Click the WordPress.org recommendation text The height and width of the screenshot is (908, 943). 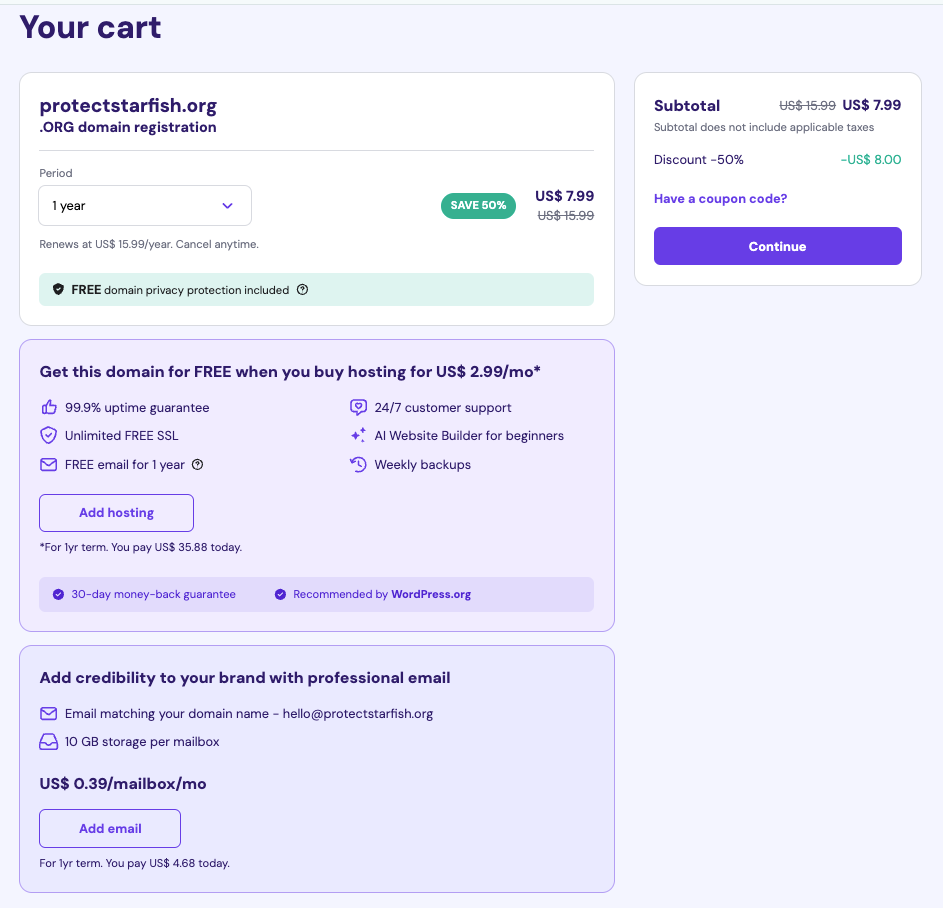pos(430,594)
